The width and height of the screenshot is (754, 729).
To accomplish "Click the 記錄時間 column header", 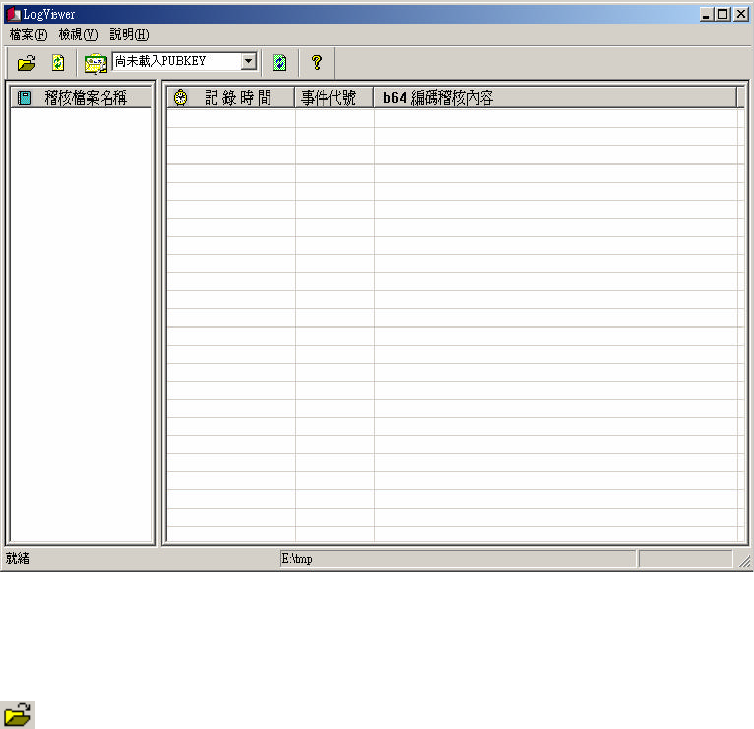I will 230,98.
